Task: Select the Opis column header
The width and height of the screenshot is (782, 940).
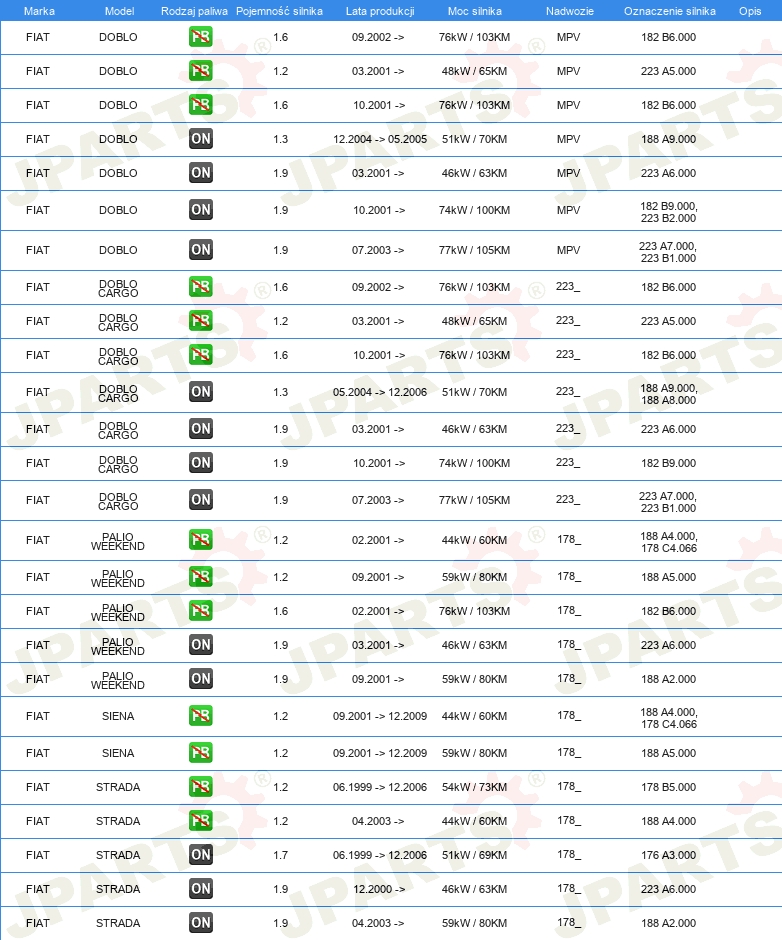Action: coord(750,11)
